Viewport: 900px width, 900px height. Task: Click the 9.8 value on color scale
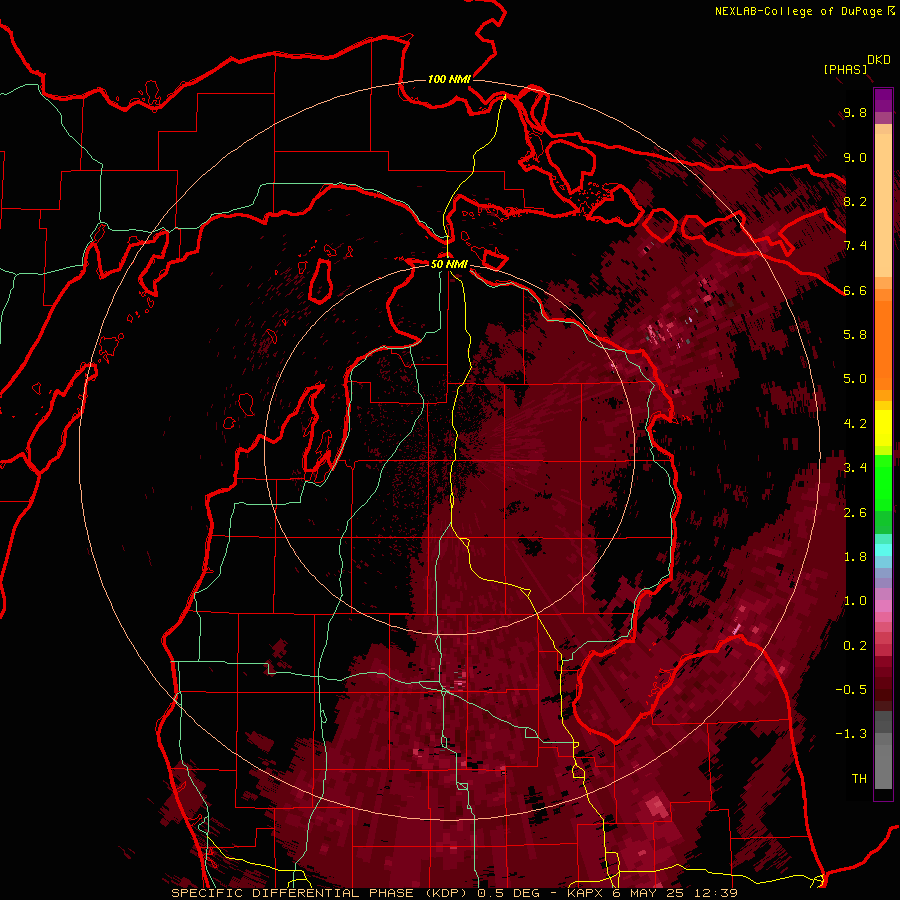(x=855, y=113)
